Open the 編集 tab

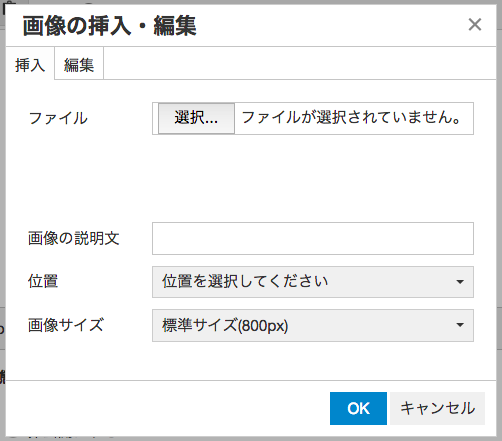click(79, 64)
